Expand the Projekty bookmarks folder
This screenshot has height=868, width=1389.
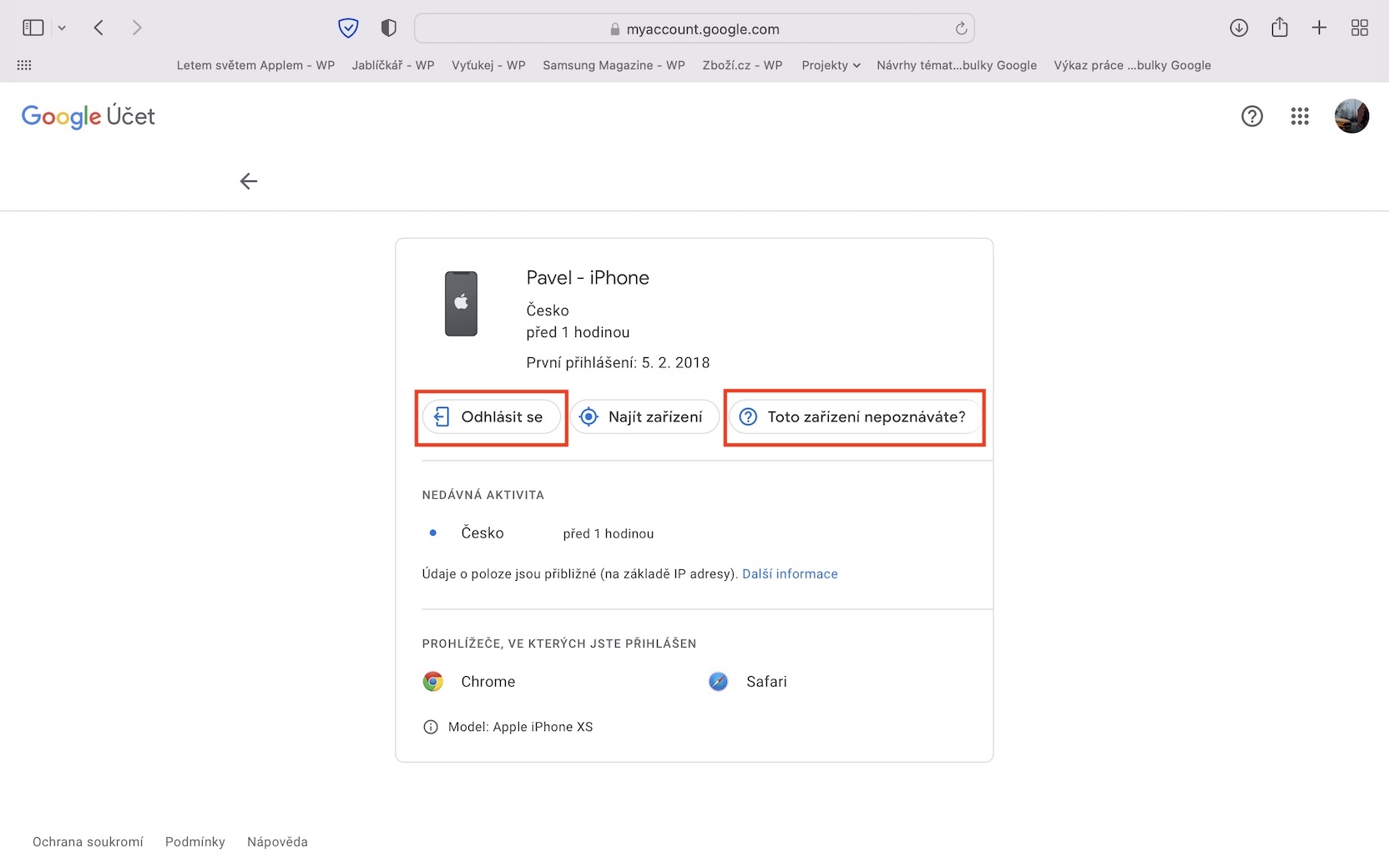831,65
